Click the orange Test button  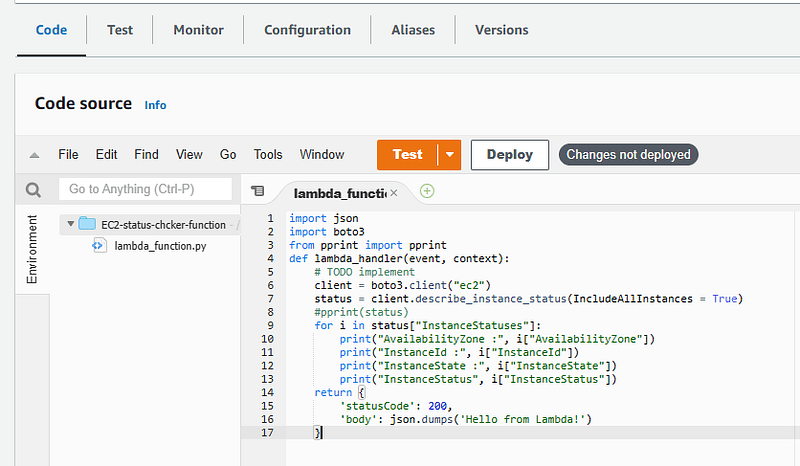coord(407,155)
